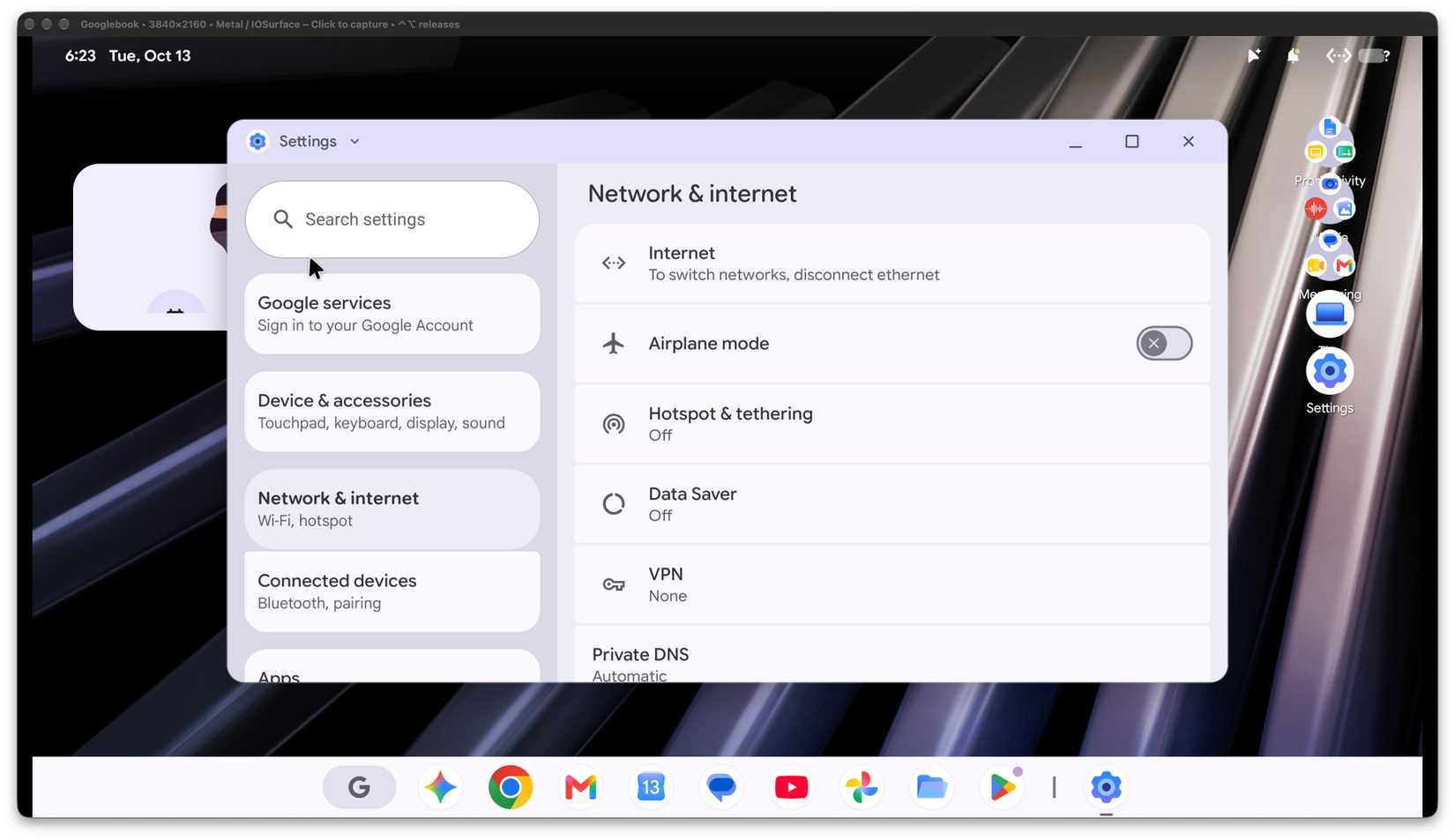Open the Settings title dropdown chevron

tap(354, 142)
